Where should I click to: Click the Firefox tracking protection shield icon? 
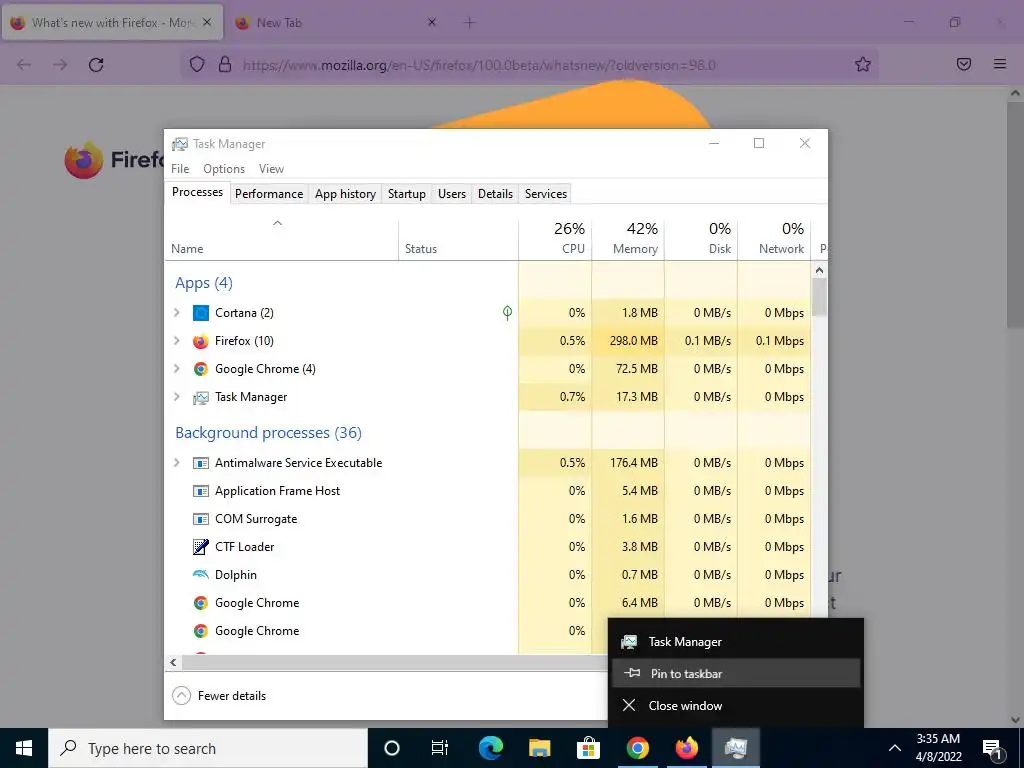[197, 65]
